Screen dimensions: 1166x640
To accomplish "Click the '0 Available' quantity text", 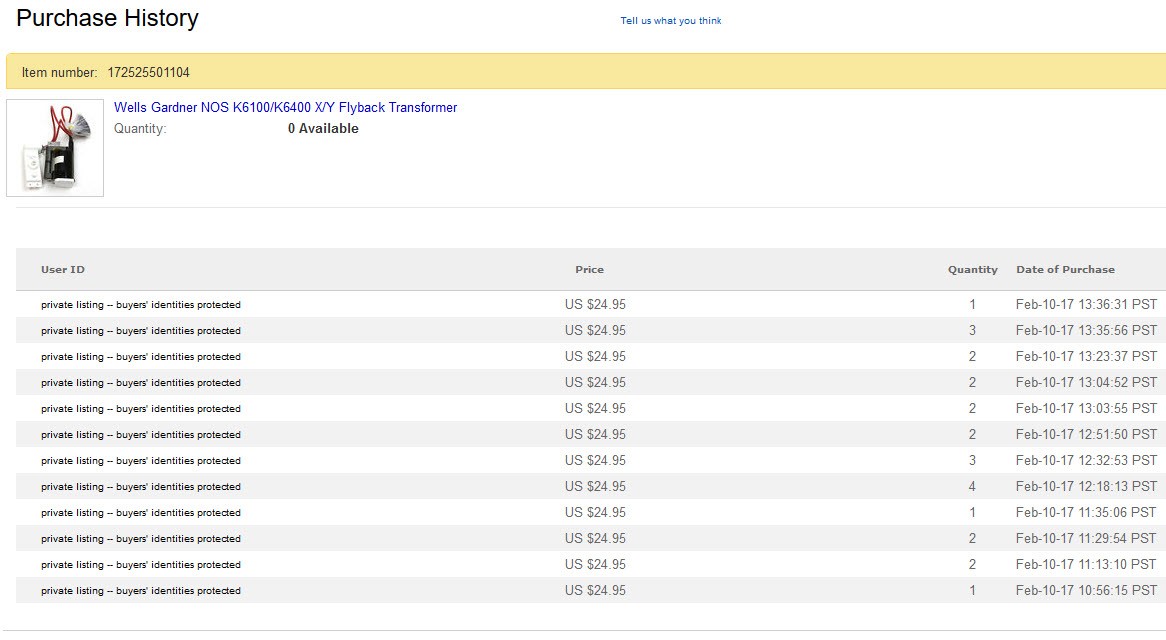I will pyautogui.click(x=323, y=129).
